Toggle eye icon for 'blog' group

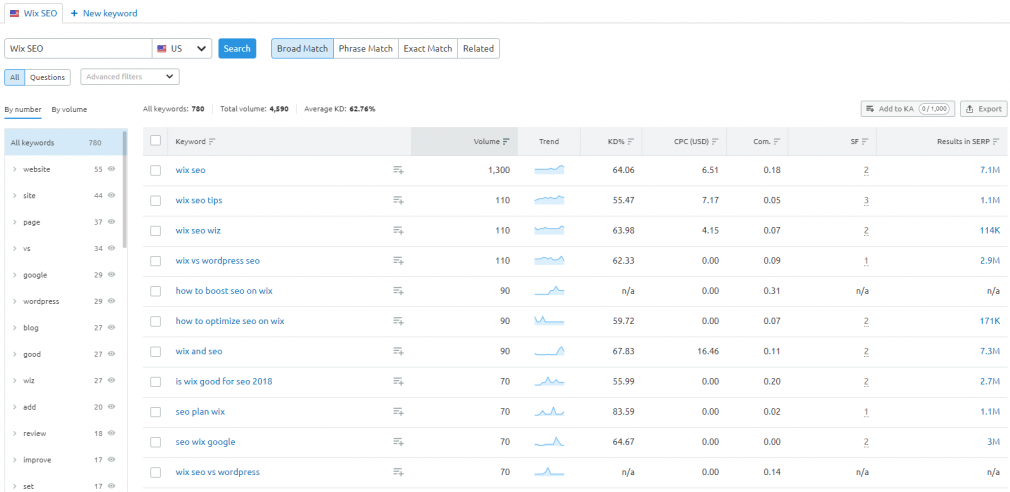click(111, 328)
